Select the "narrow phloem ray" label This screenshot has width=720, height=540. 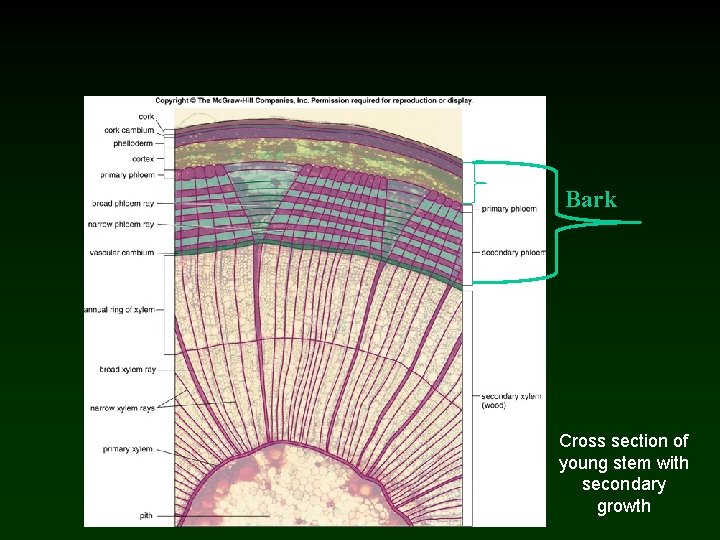click(x=121, y=225)
